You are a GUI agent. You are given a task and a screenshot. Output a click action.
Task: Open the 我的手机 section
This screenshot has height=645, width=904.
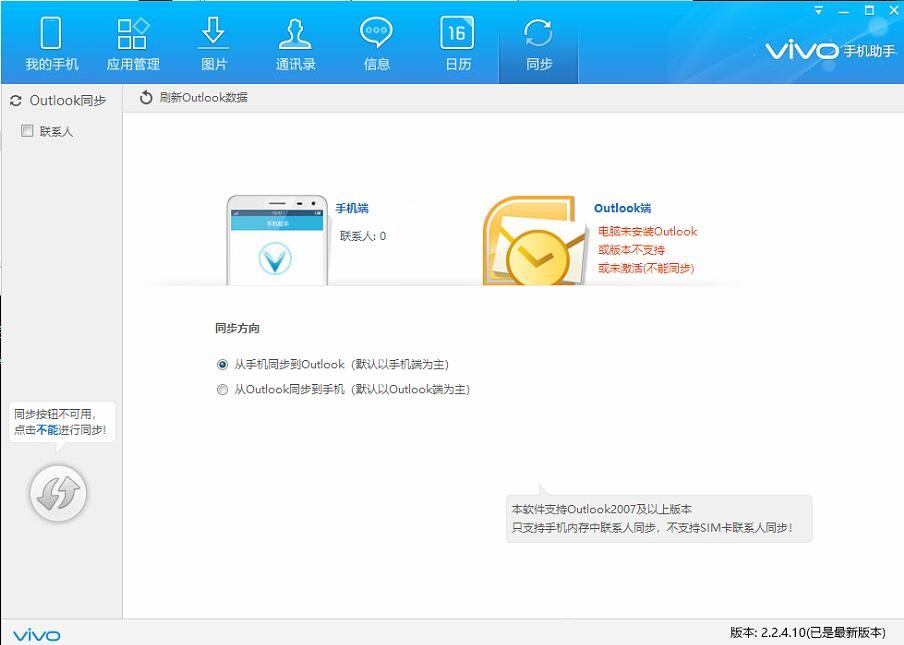51,44
